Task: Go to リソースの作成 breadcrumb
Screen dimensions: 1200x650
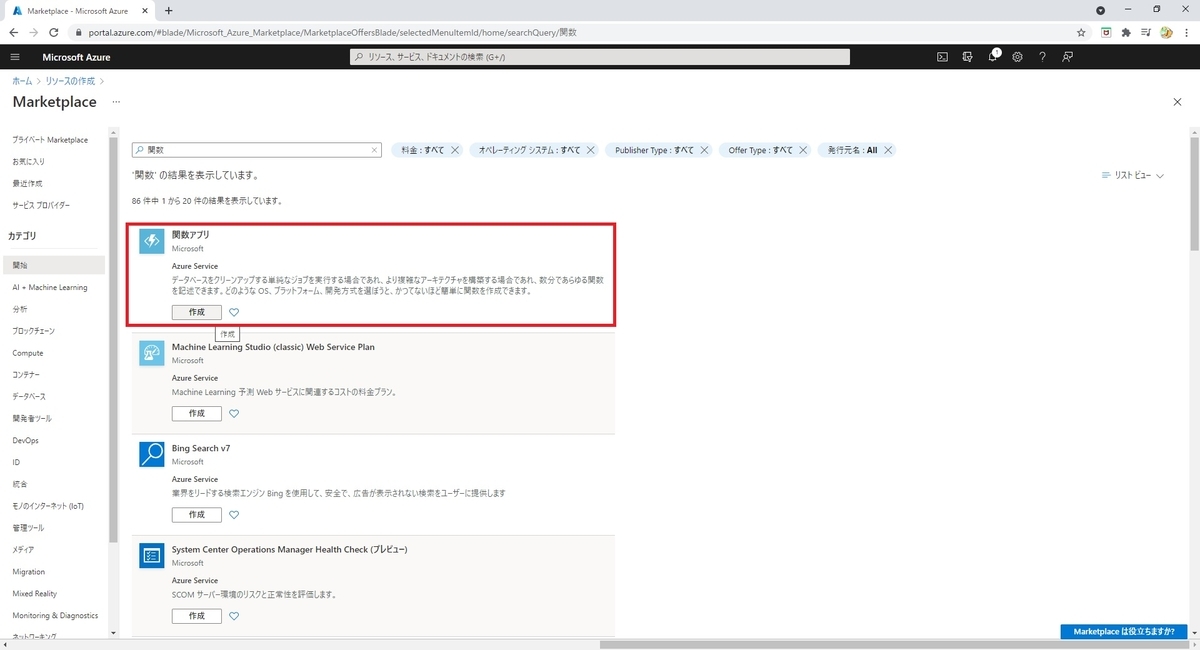Action: [71, 80]
